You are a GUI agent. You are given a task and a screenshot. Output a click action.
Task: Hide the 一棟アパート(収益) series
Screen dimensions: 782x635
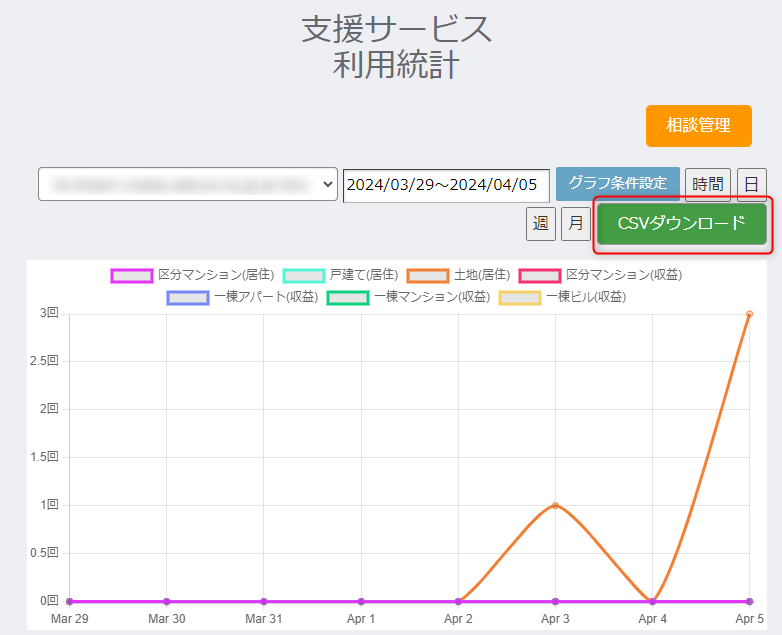click(243, 297)
